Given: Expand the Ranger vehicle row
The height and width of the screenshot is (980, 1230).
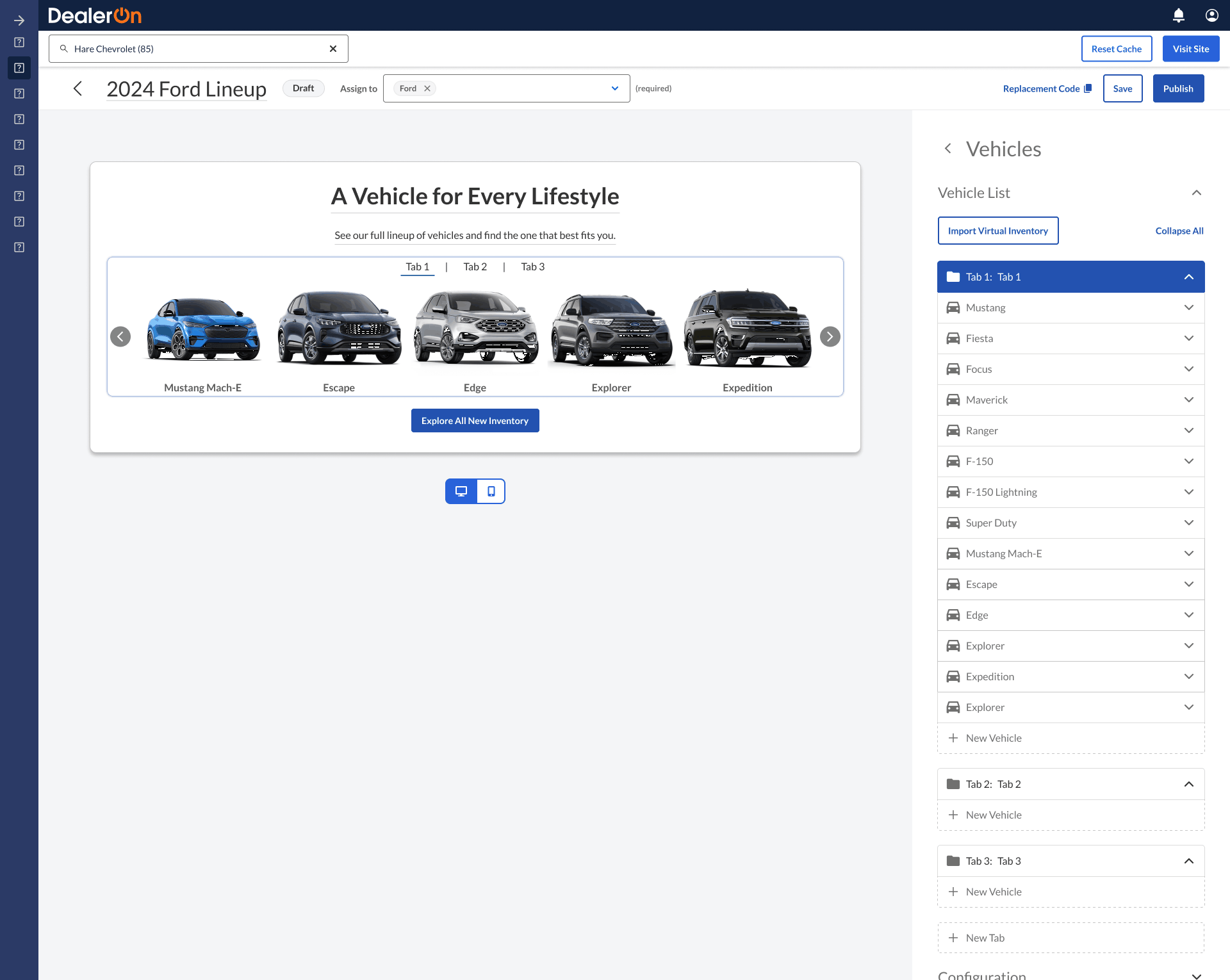Looking at the screenshot, I should tap(1189, 430).
